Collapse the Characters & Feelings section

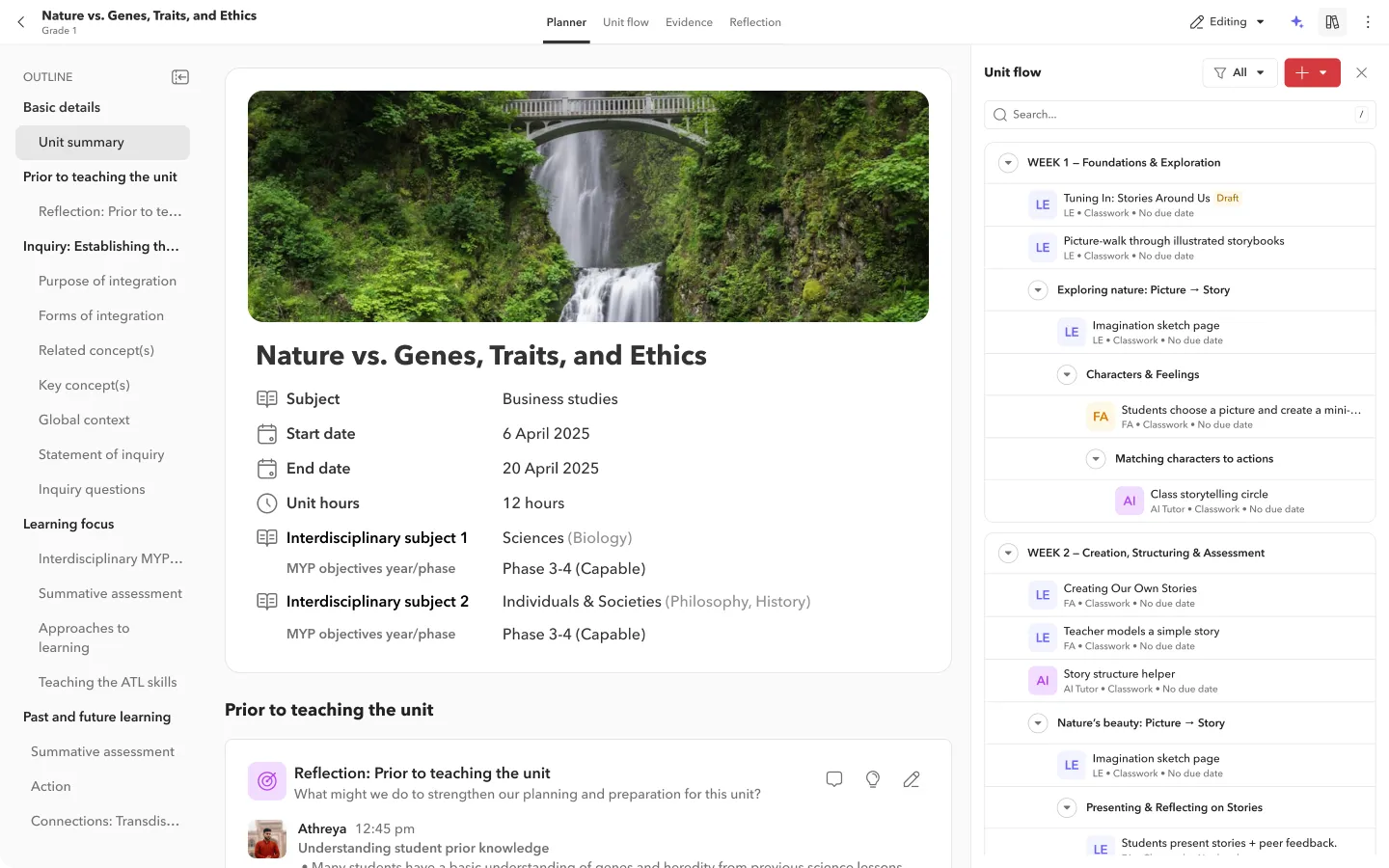1067,375
